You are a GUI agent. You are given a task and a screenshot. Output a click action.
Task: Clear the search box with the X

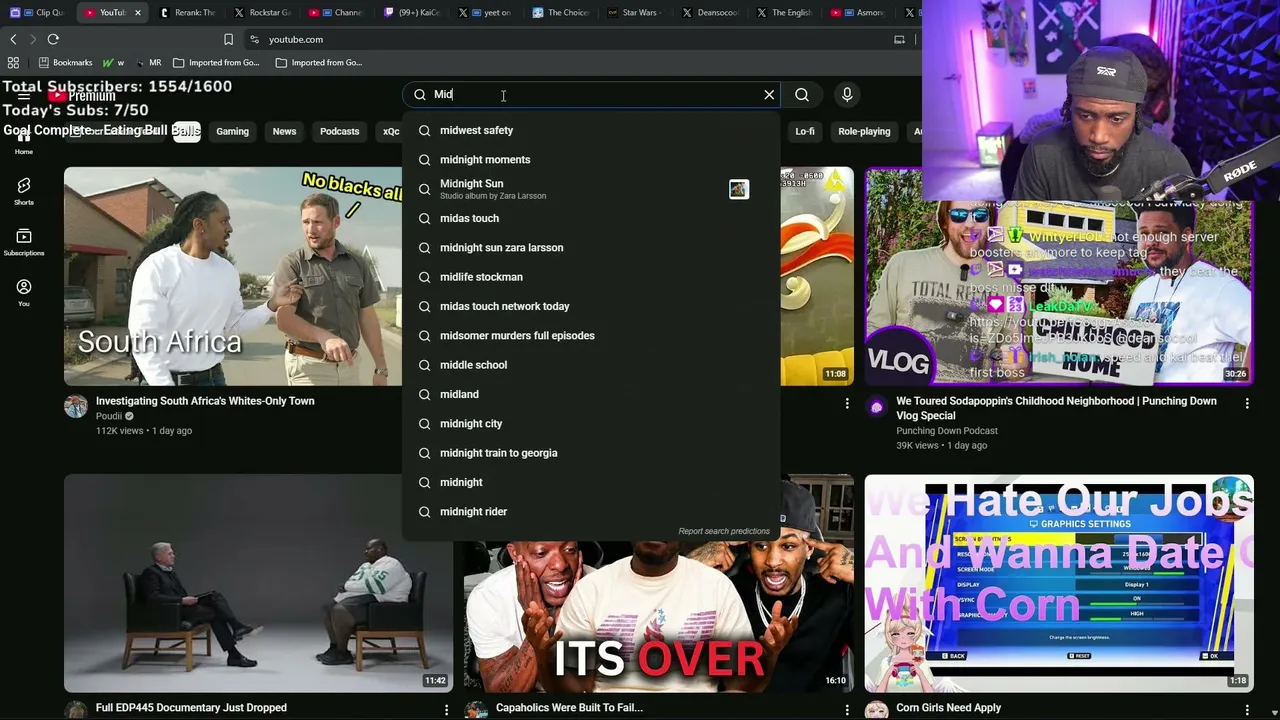[769, 95]
